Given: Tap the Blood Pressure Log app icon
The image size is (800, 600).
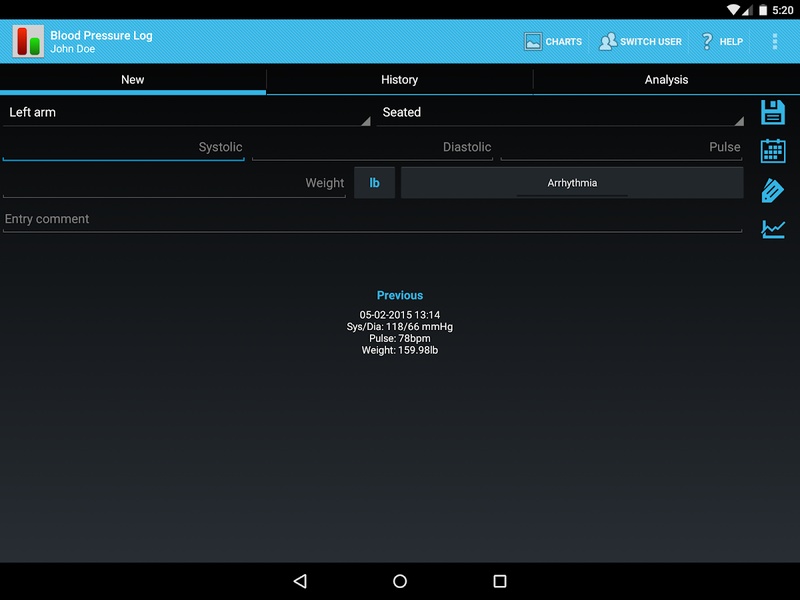Looking at the screenshot, I should click(28, 41).
